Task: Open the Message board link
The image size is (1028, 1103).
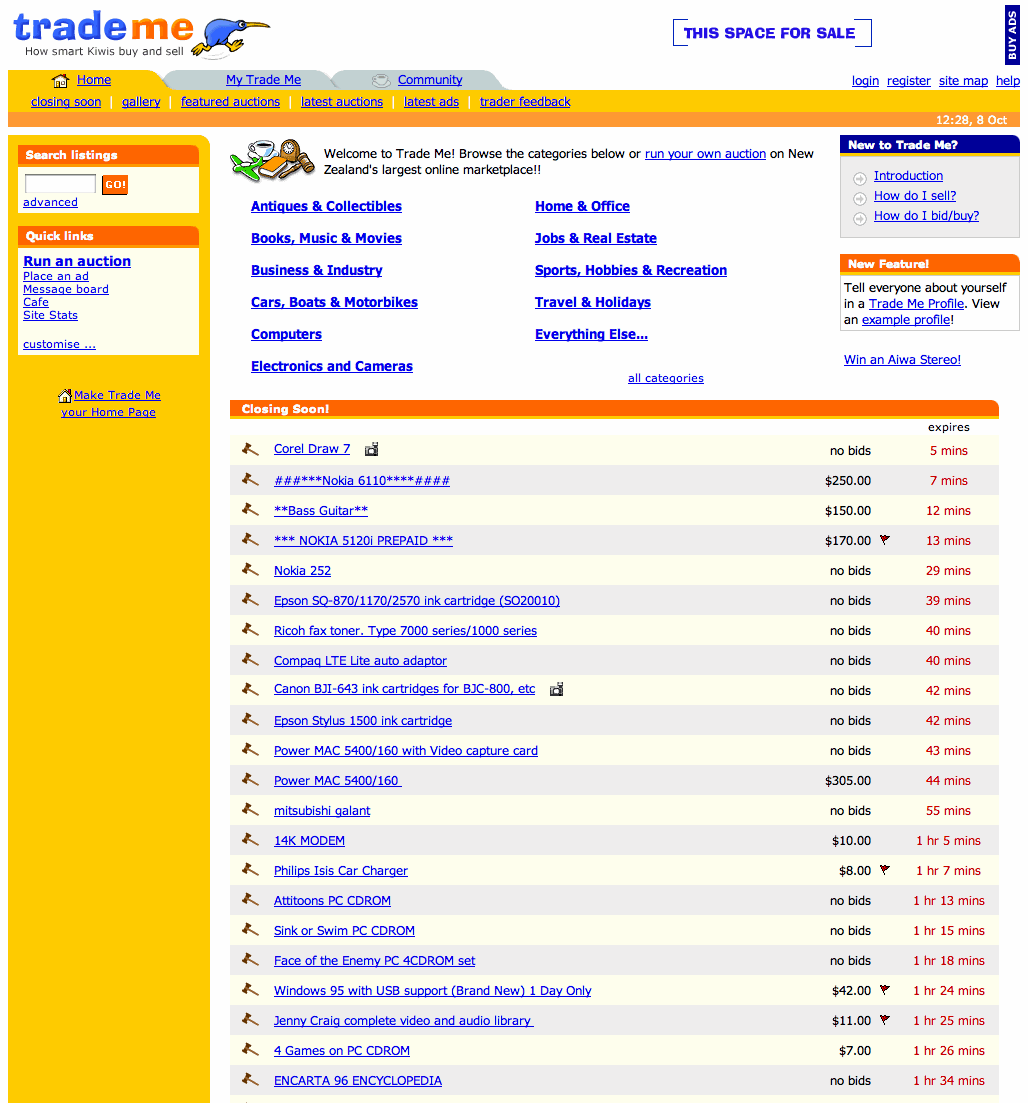Action: coord(65,289)
